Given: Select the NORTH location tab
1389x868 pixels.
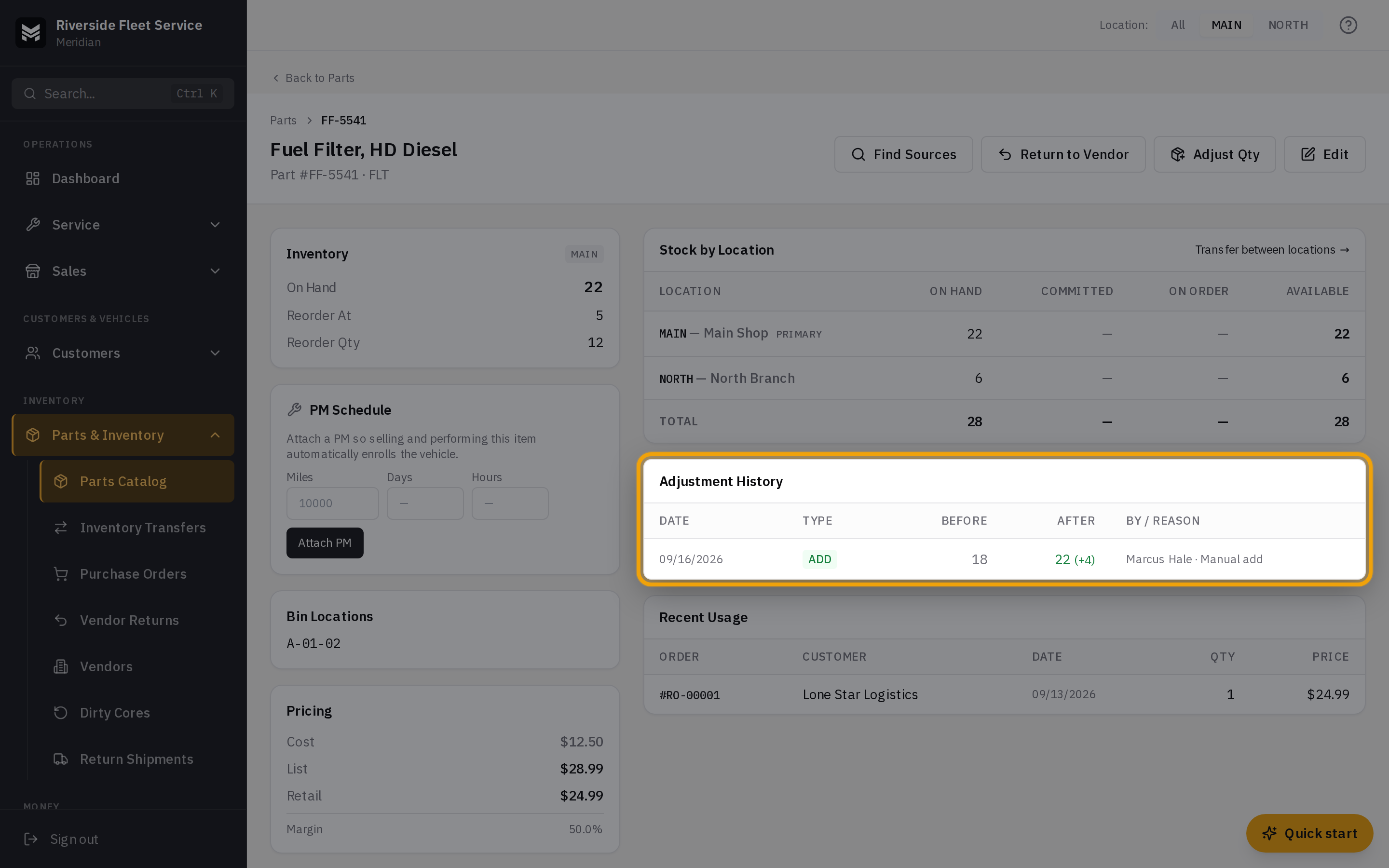Looking at the screenshot, I should click(1288, 25).
